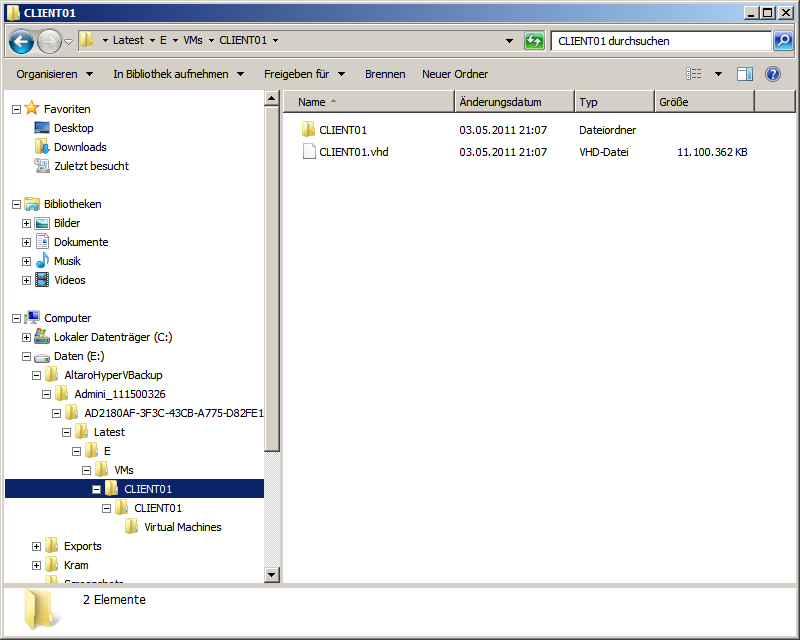The image size is (800, 640).
Task: Open Help via the blue question mark
Action: pos(773,74)
